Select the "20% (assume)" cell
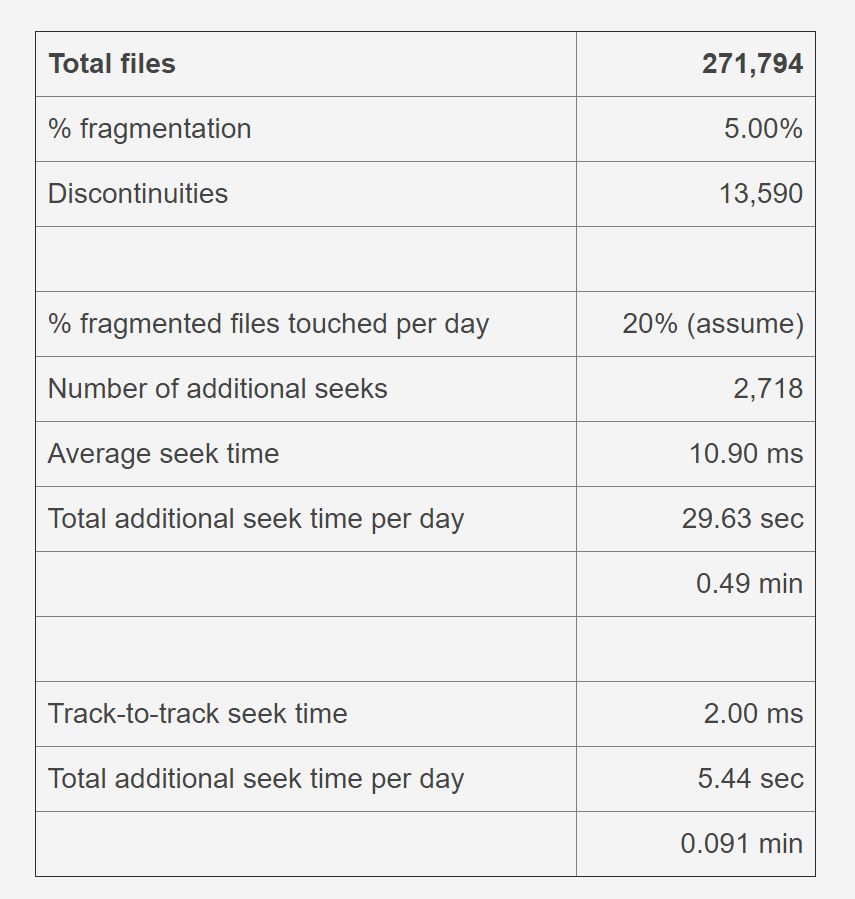This screenshot has height=899, width=855. coord(712,324)
